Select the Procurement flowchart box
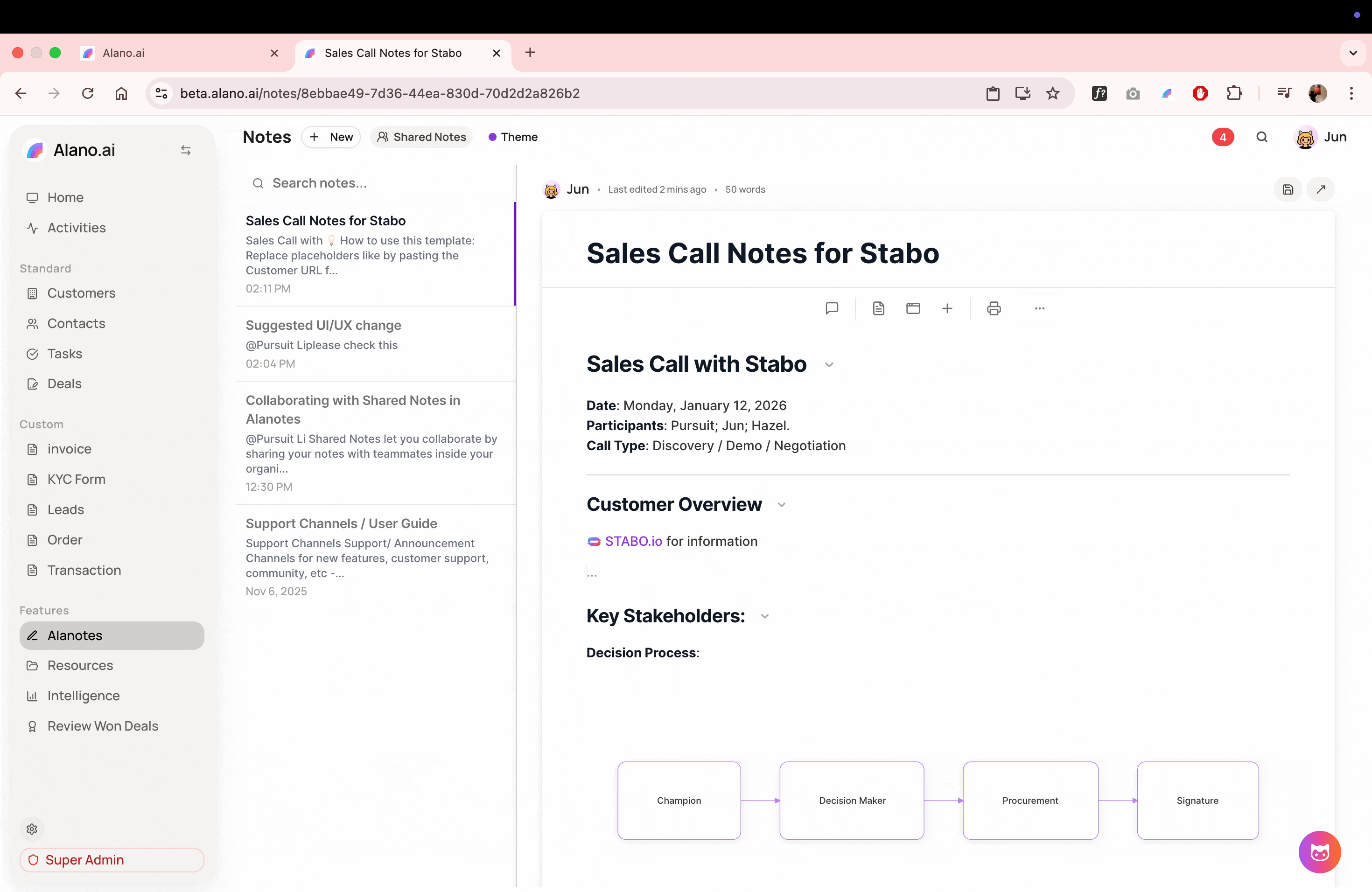 pyautogui.click(x=1030, y=801)
